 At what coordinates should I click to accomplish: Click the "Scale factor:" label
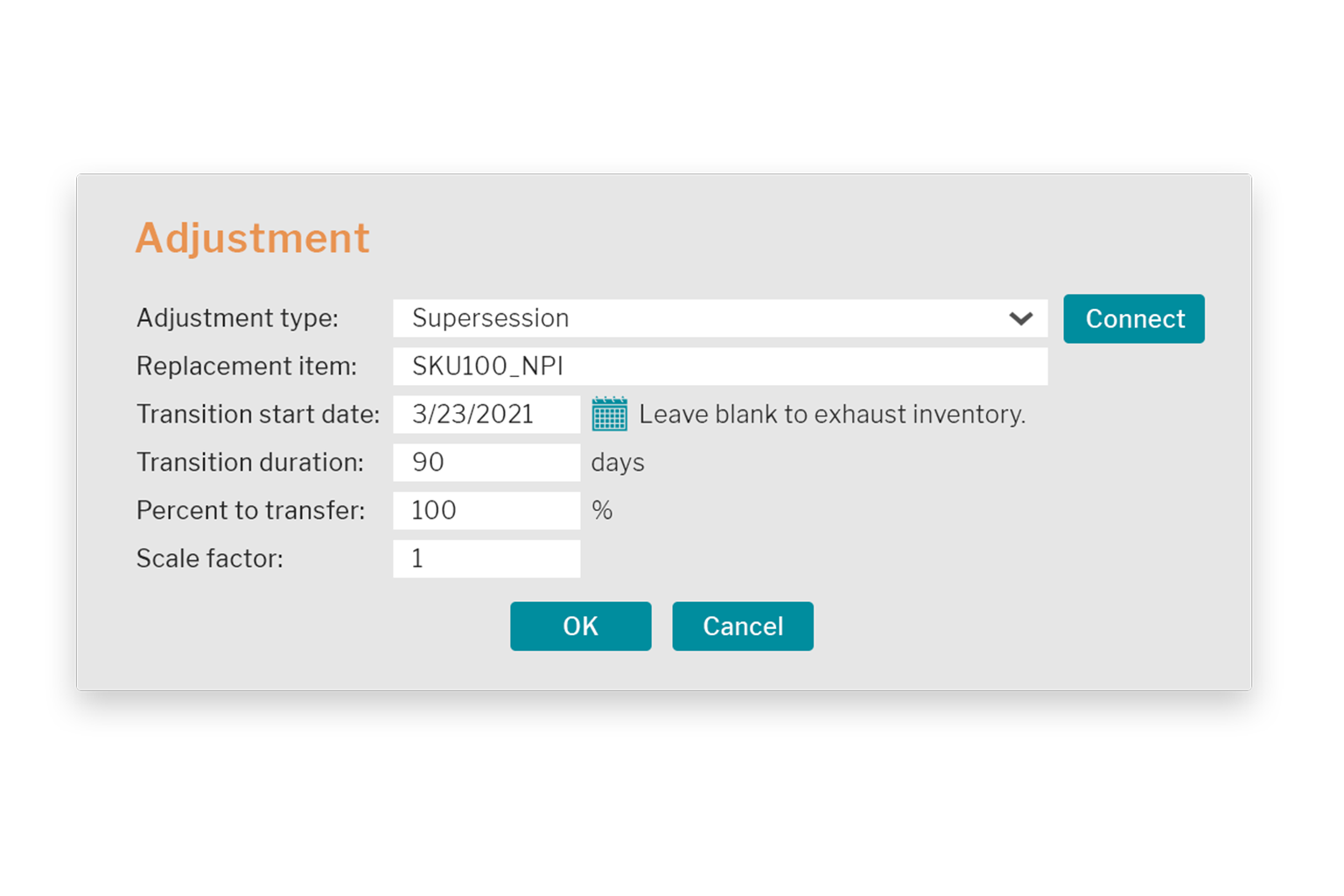tap(210, 559)
